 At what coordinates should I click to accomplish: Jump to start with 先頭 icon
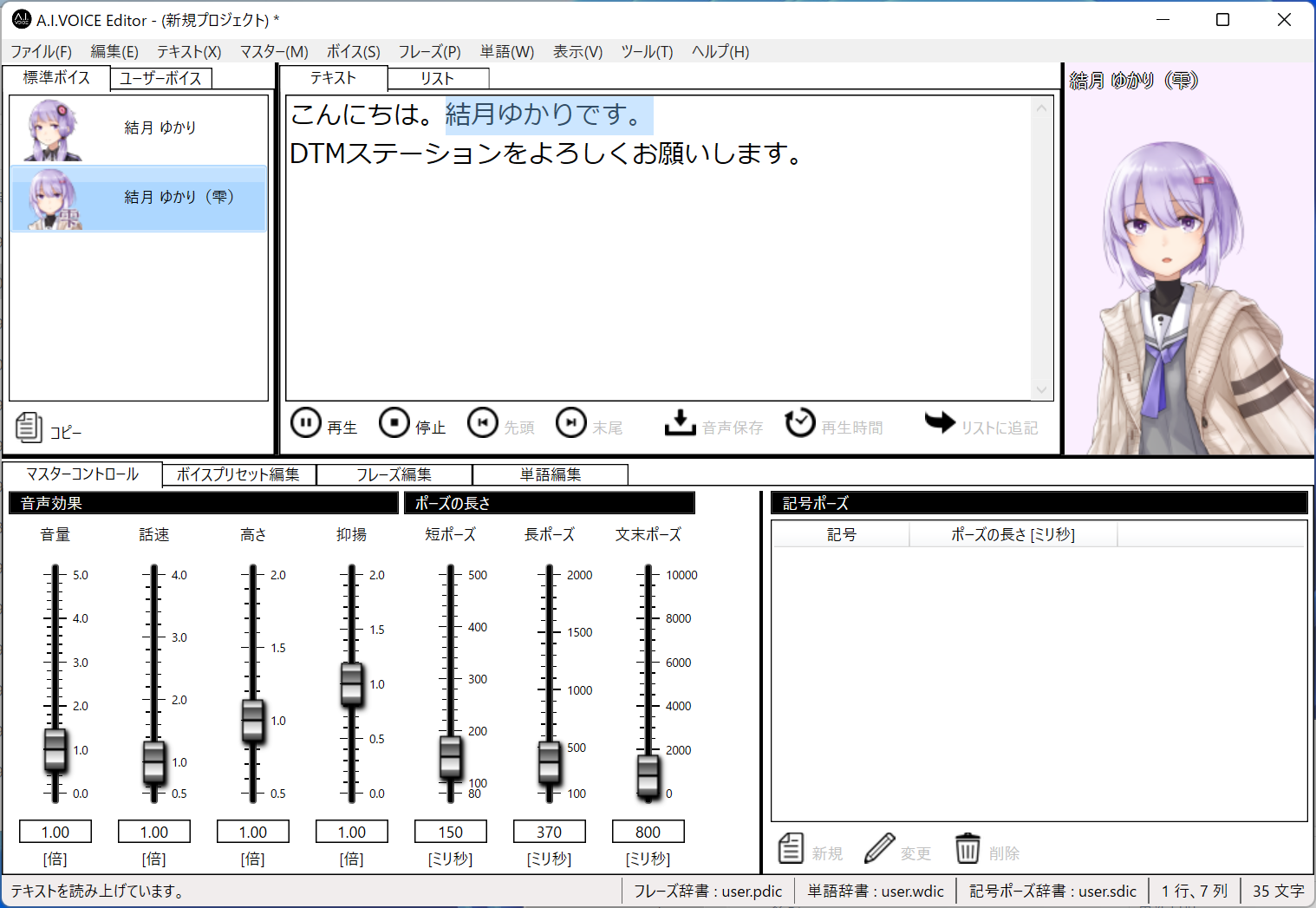[x=483, y=423]
